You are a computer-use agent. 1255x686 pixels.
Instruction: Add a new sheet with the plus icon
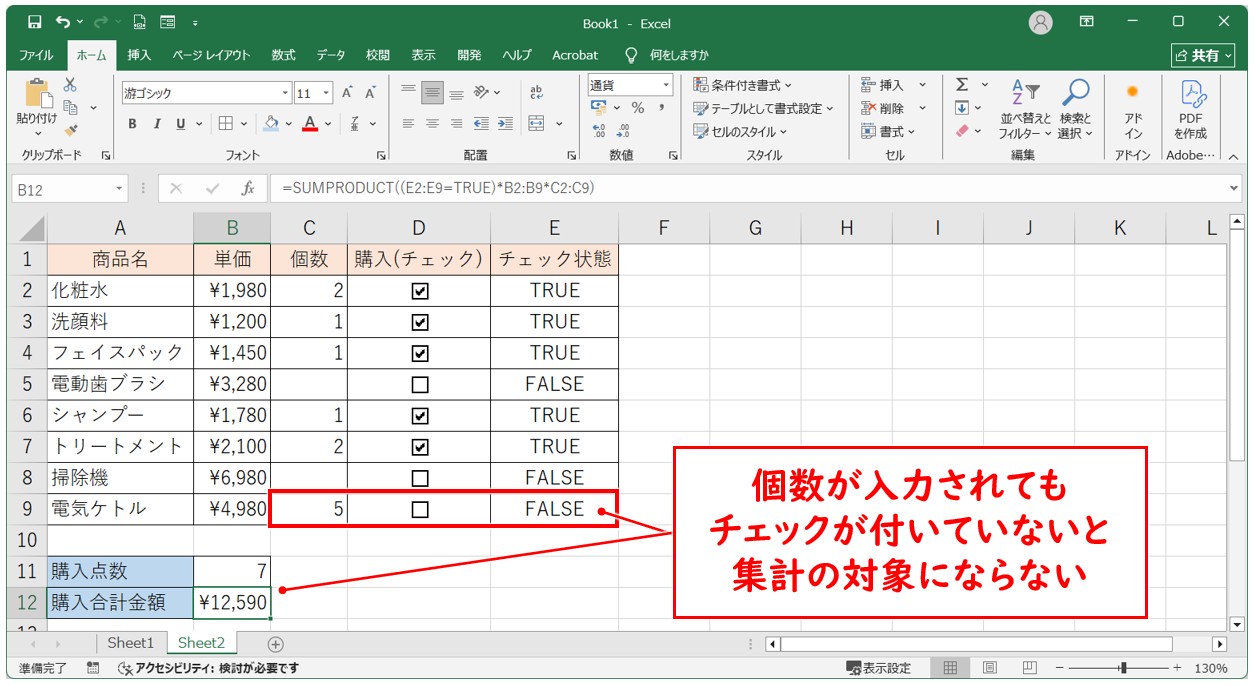pyautogui.click(x=276, y=644)
